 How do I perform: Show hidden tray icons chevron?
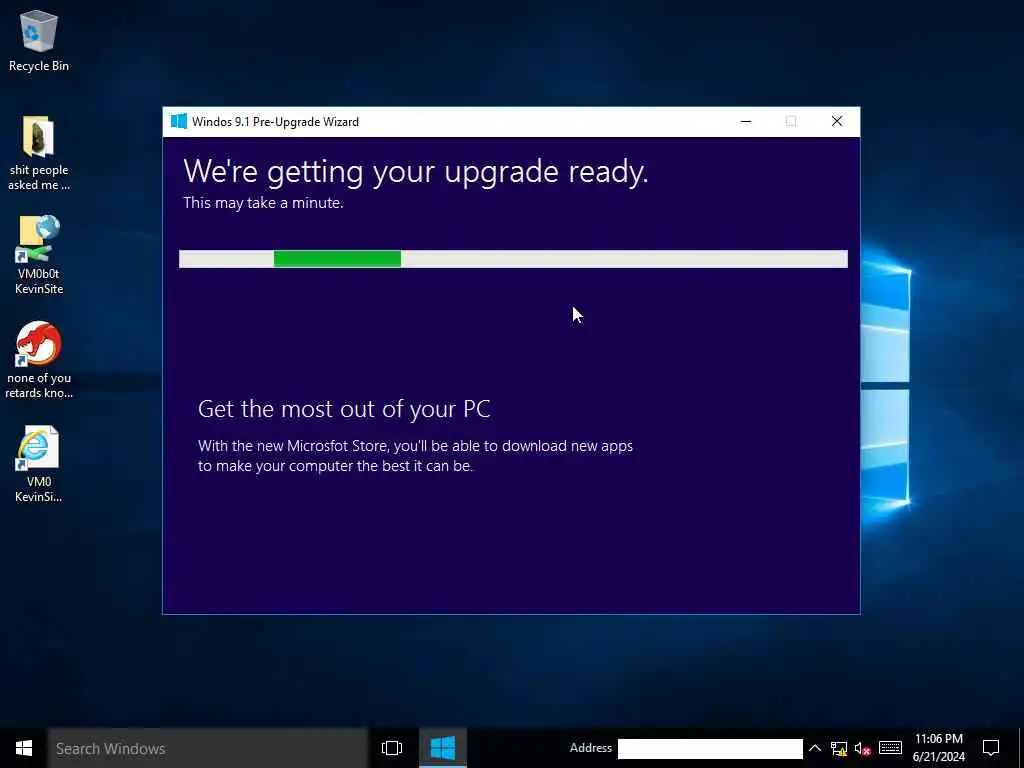pos(814,748)
